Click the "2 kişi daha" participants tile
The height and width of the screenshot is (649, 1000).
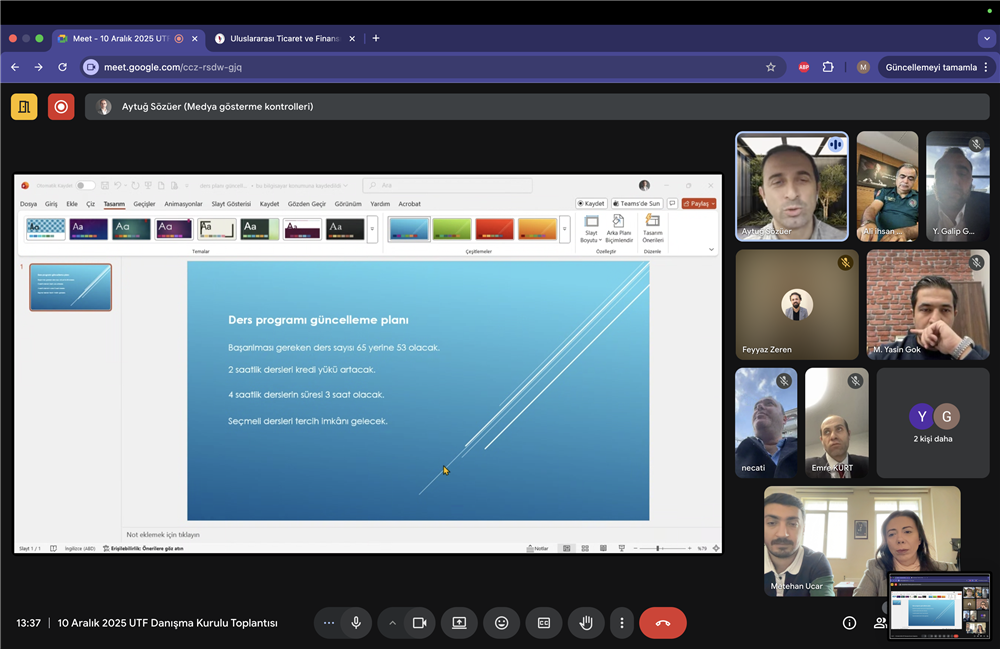pos(932,423)
